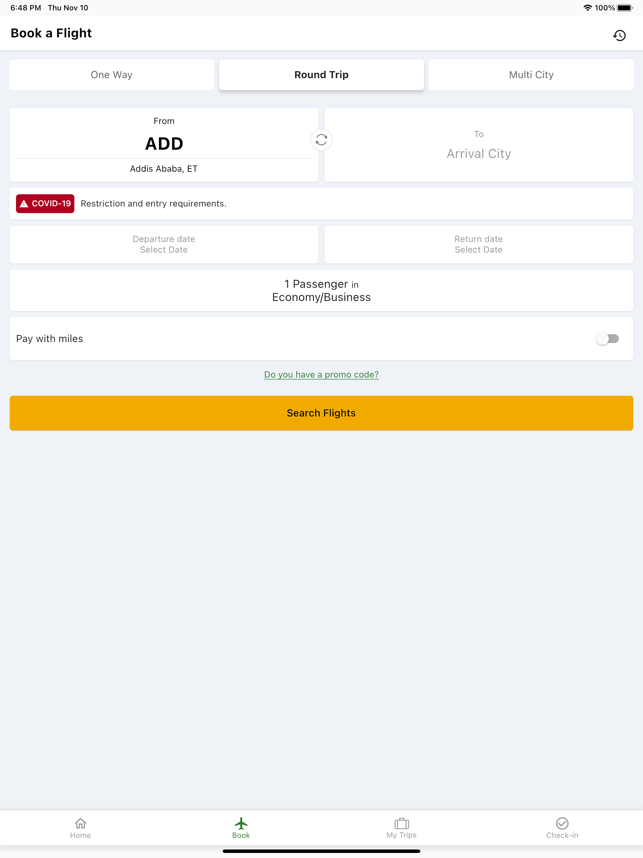Tap the COVID-19 warning badge
Image resolution: width=643 pixels, height=858 pixels.
click(x=45, y=204)
